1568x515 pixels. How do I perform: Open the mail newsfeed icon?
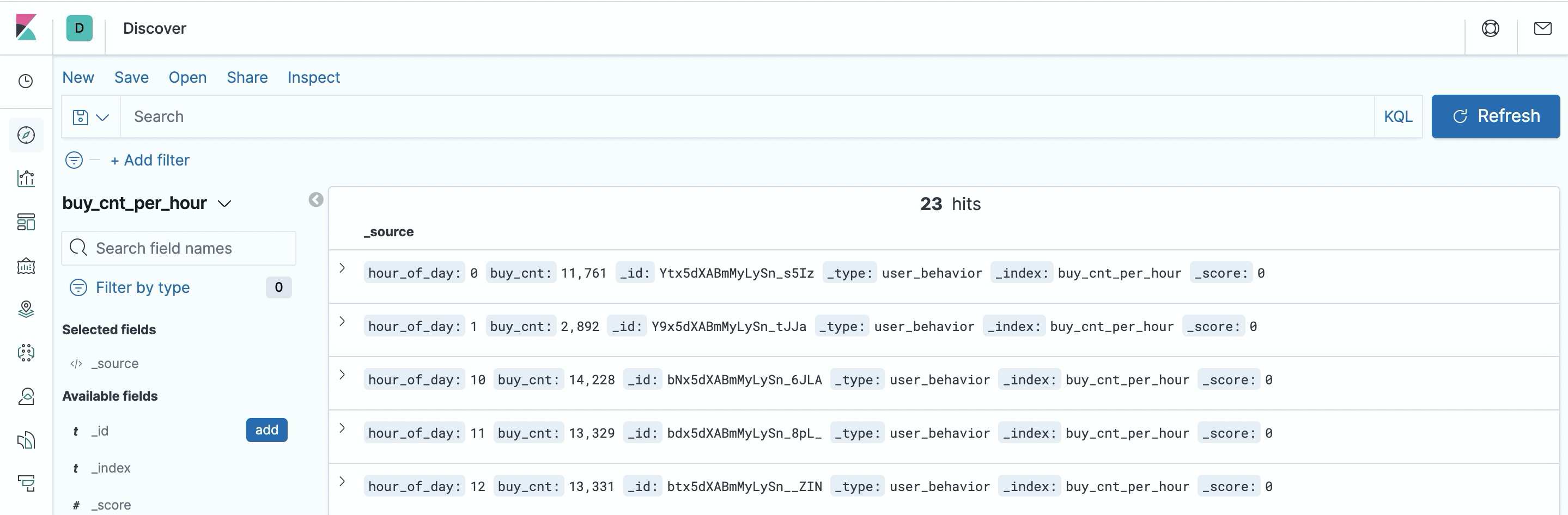click(1543, 28)
